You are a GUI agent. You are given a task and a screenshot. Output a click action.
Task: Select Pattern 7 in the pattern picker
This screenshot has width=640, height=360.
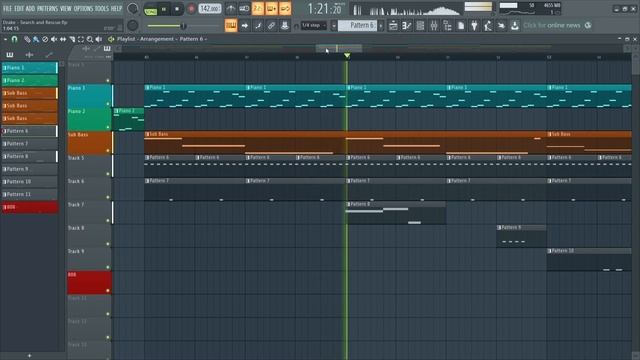(x=30, y=144)
